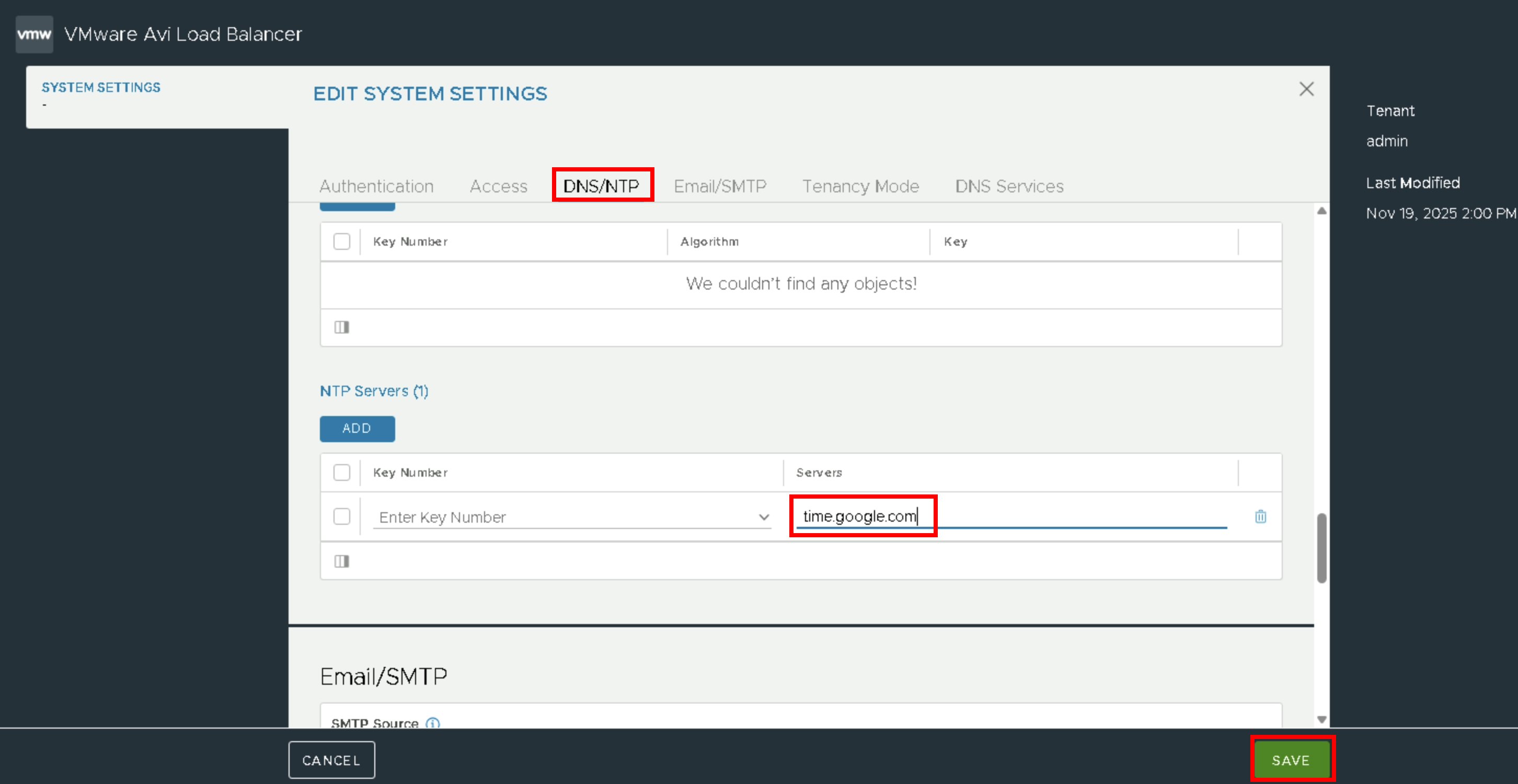This screenshot has height=784, width=1518.
Task: Open column chooser for authentication keys table
Action: point(342,327)
